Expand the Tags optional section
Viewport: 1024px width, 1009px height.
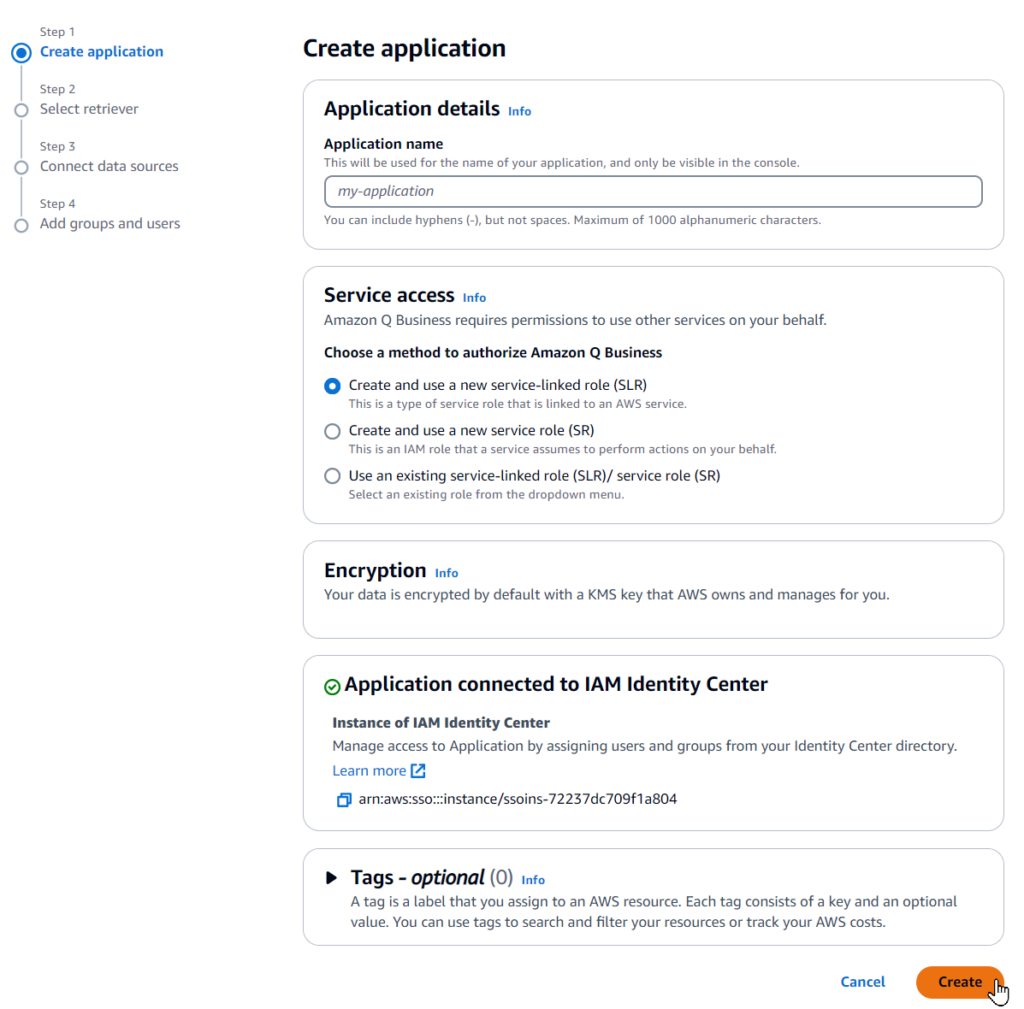pyautogui.click(x=332, y=877)
